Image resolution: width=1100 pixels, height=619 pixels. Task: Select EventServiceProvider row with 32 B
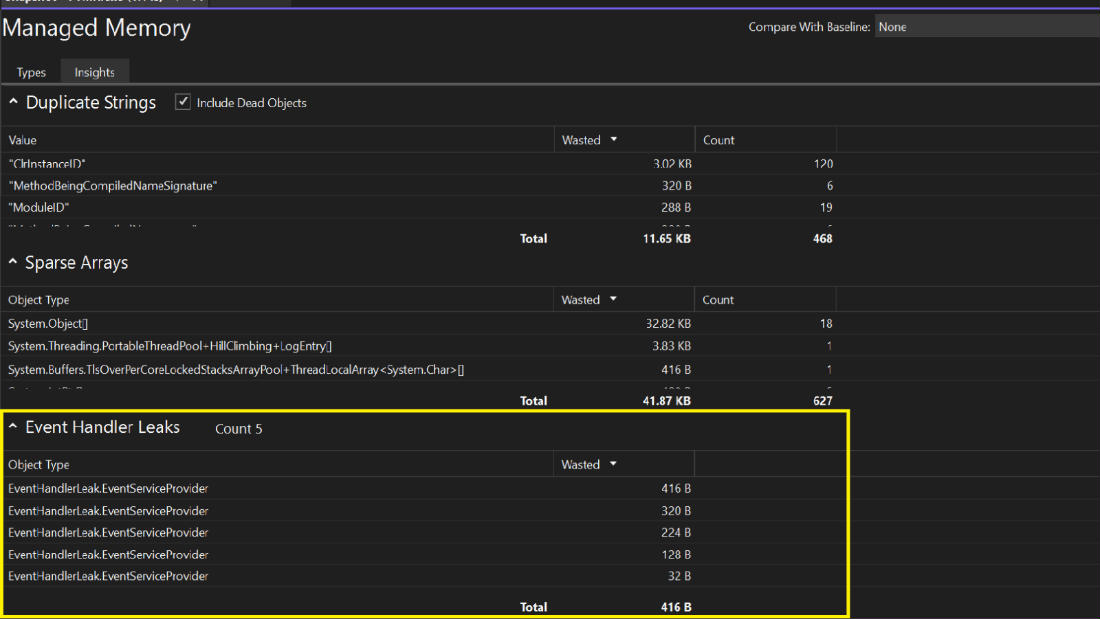pyautogui.click(x=424, y=576)
